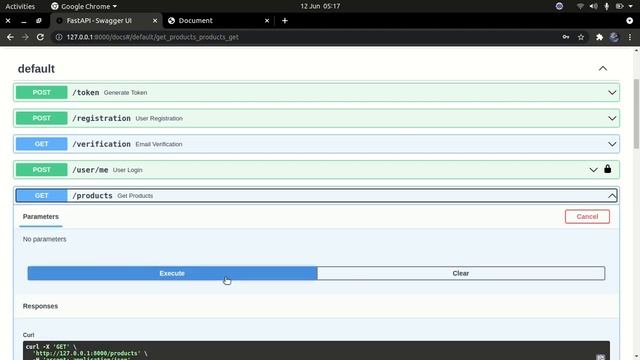Click the round purple tray indicator
Viewport: 640px width, 360px height.
[559, 6]
